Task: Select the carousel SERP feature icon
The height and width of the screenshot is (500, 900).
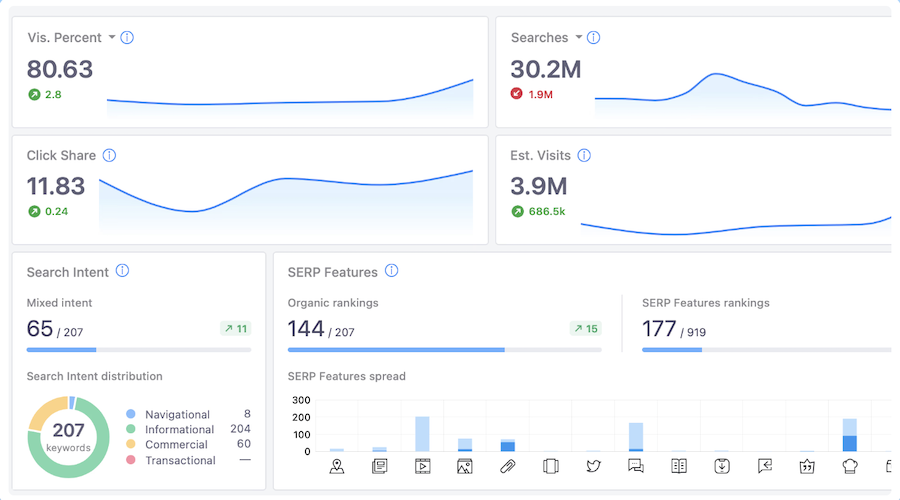Action: [x=550, y=466]
